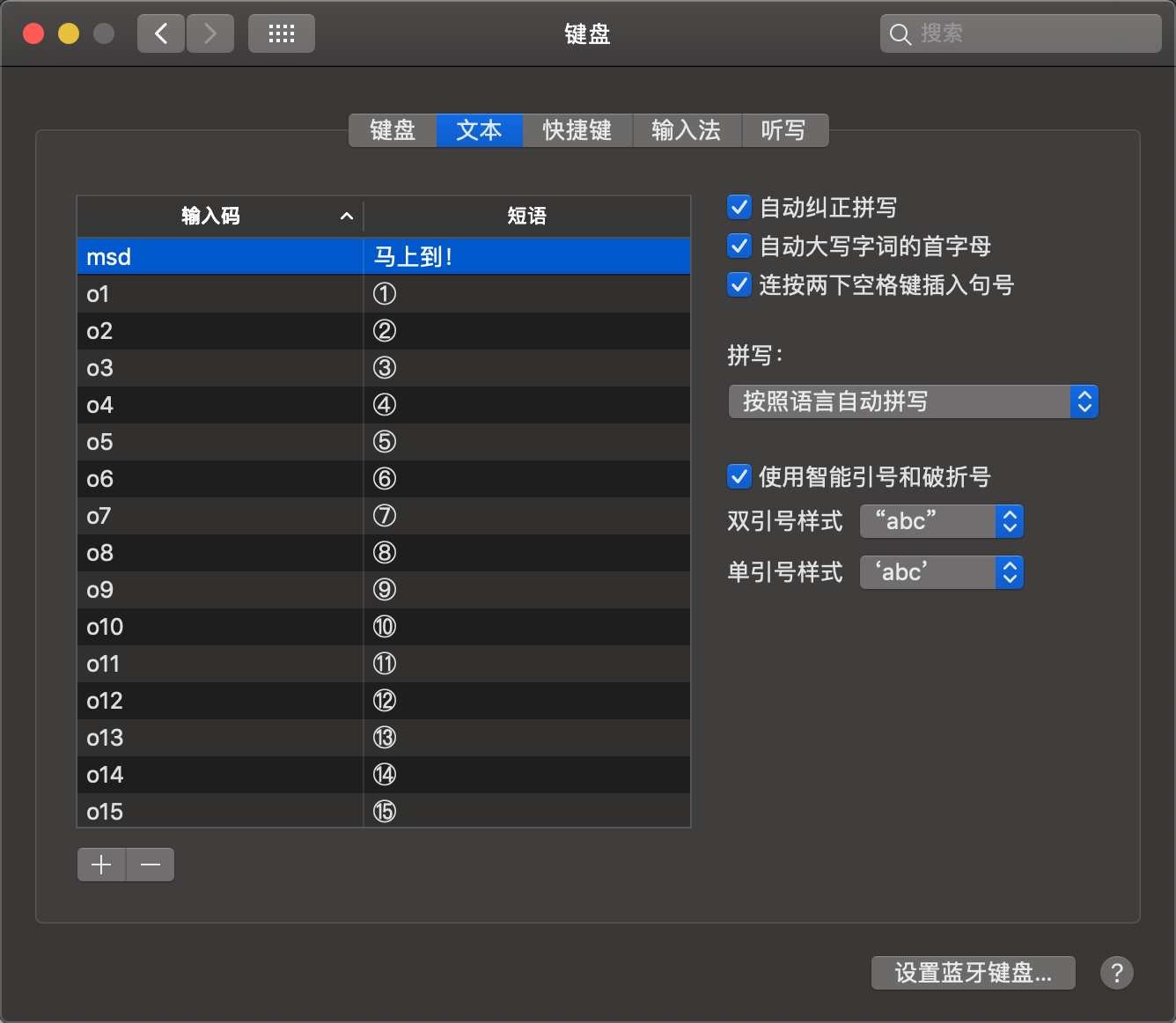This screenshot has width=1176, height=1023.
Task: Switch to the 输入法 tab
Action: click(x=687, y=130)
